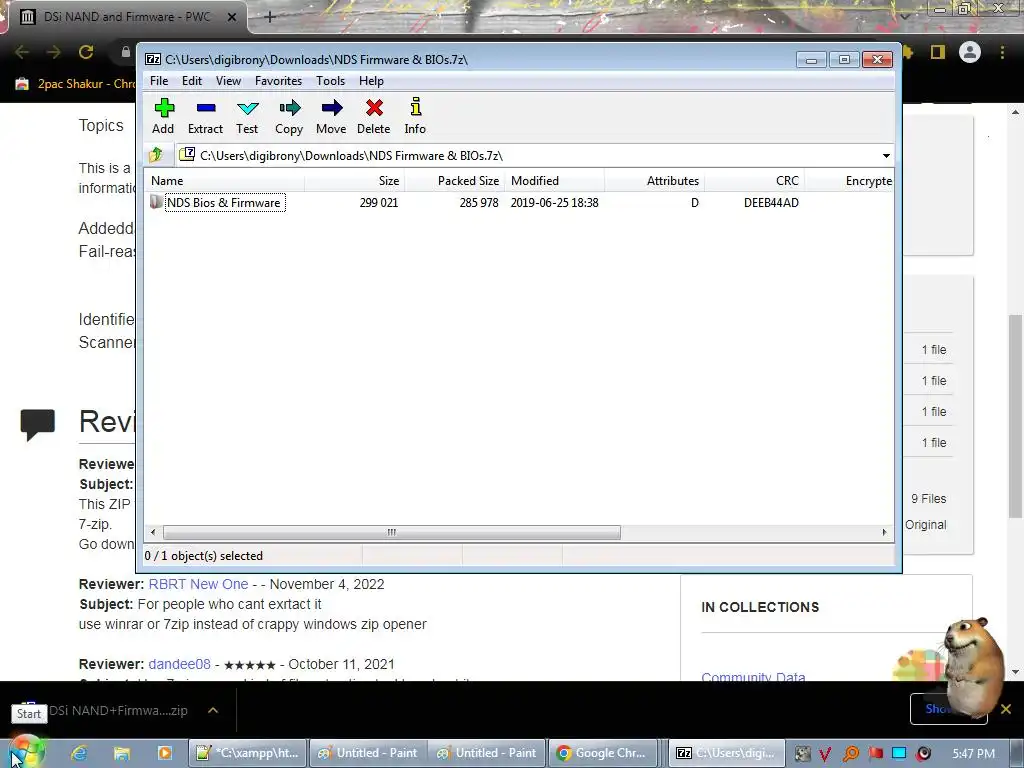Viewport: 1024px width, 768px height.
Task: Open Chrome profile avatar
Action: (970, 52)
